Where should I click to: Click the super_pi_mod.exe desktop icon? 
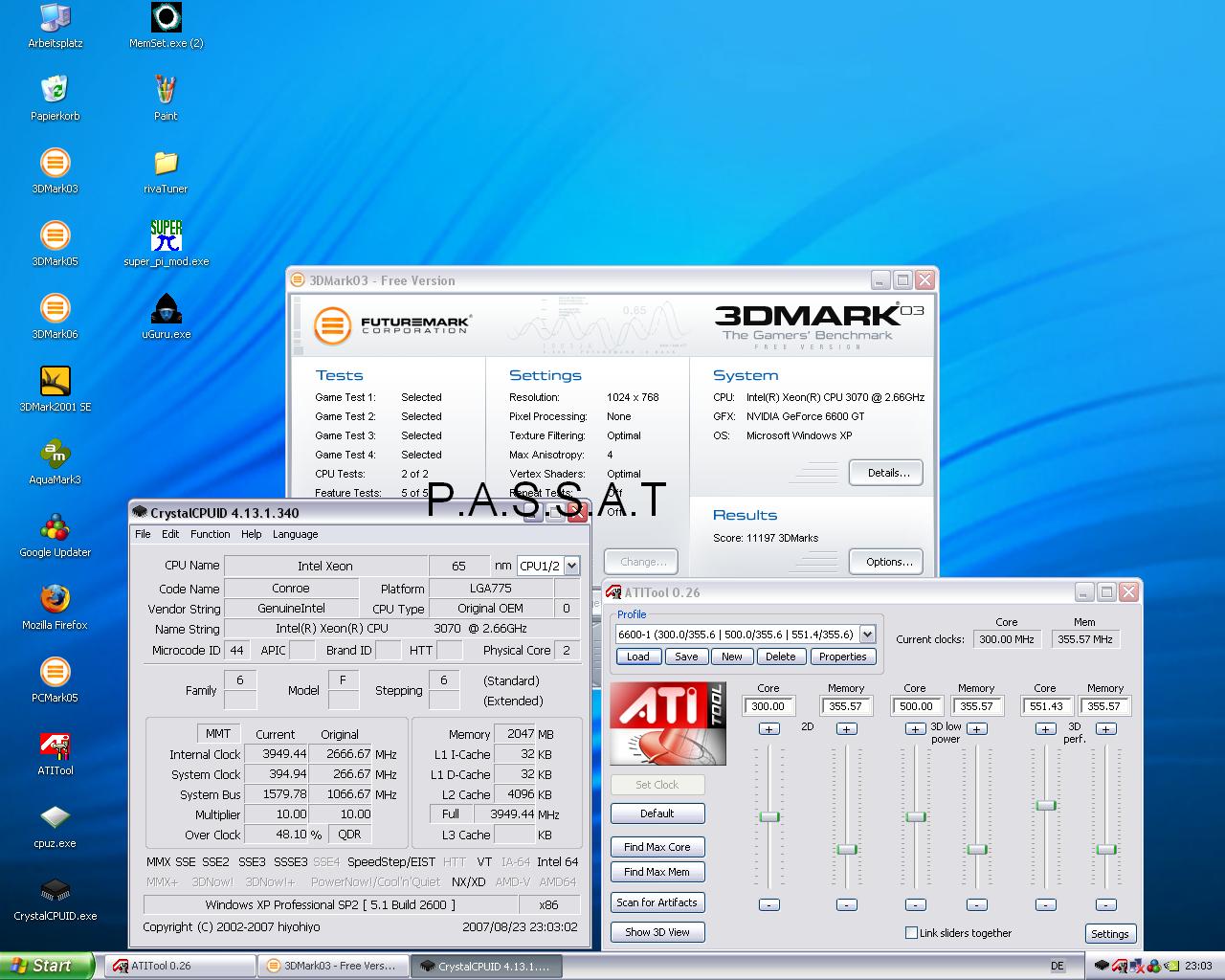pyautogui.click(x=166, y=244)
